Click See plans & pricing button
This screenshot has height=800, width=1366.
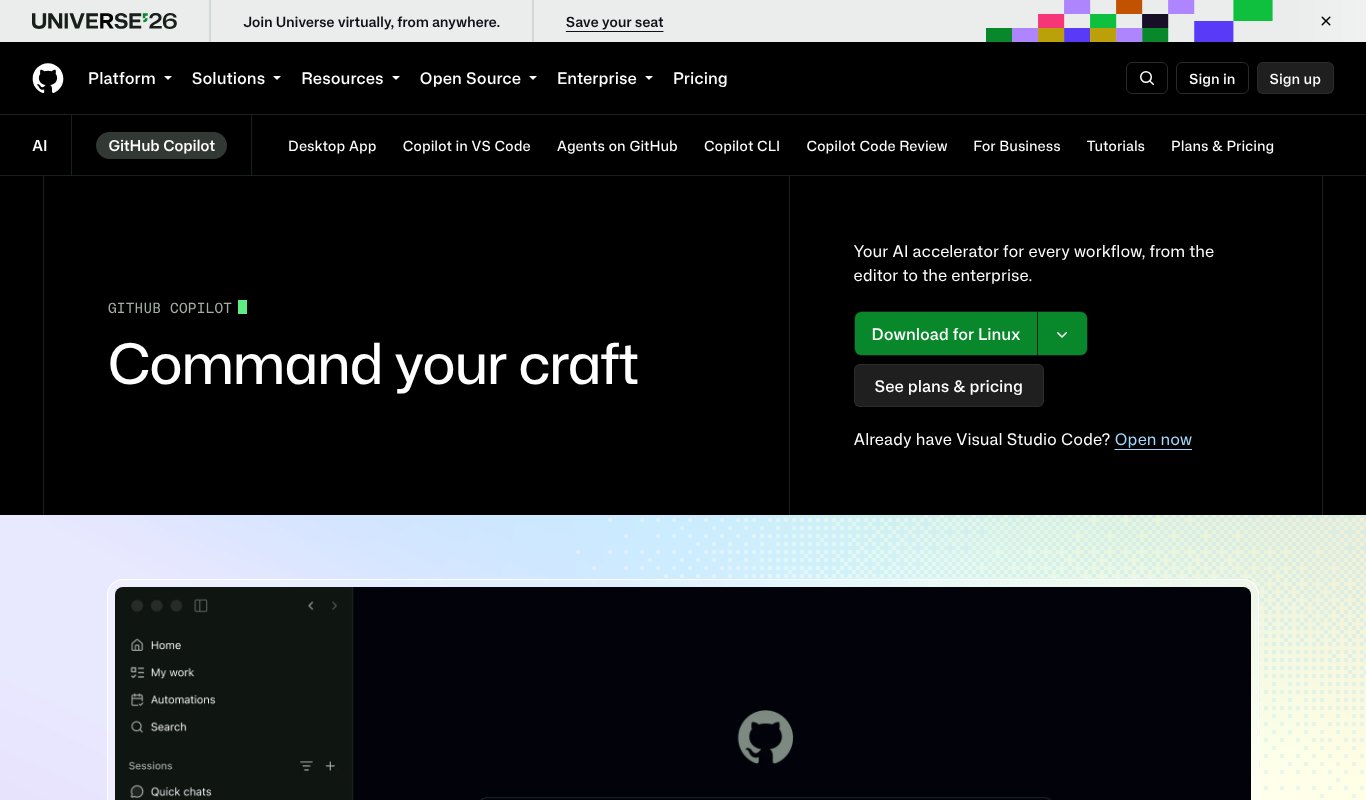(948, 386)
